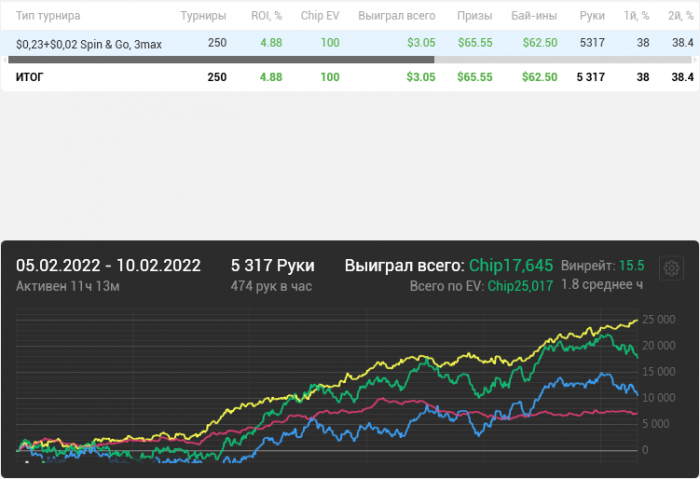The image size is (700, 479).
Task: Click the Chip17,645 total winnings value
Action: (x=511, y=266)
